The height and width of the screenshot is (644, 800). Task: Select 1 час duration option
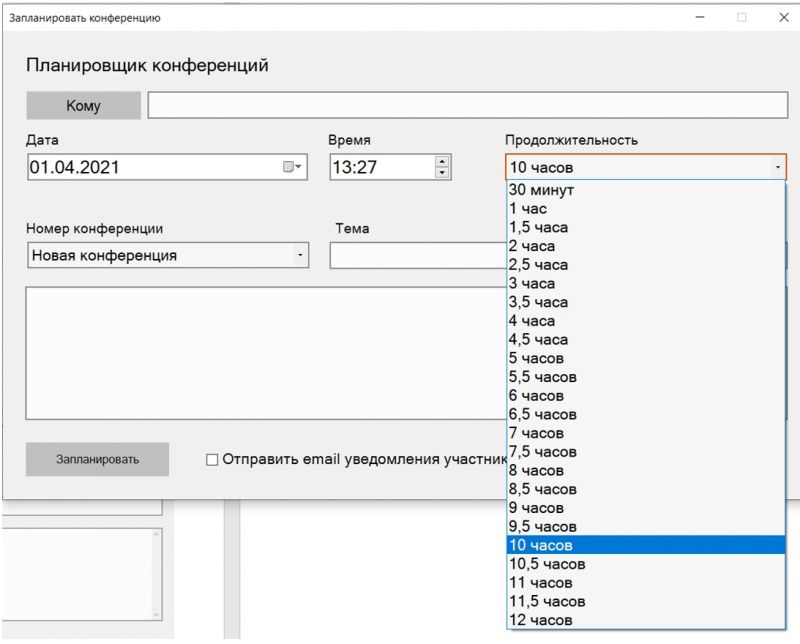pos(646,209)
